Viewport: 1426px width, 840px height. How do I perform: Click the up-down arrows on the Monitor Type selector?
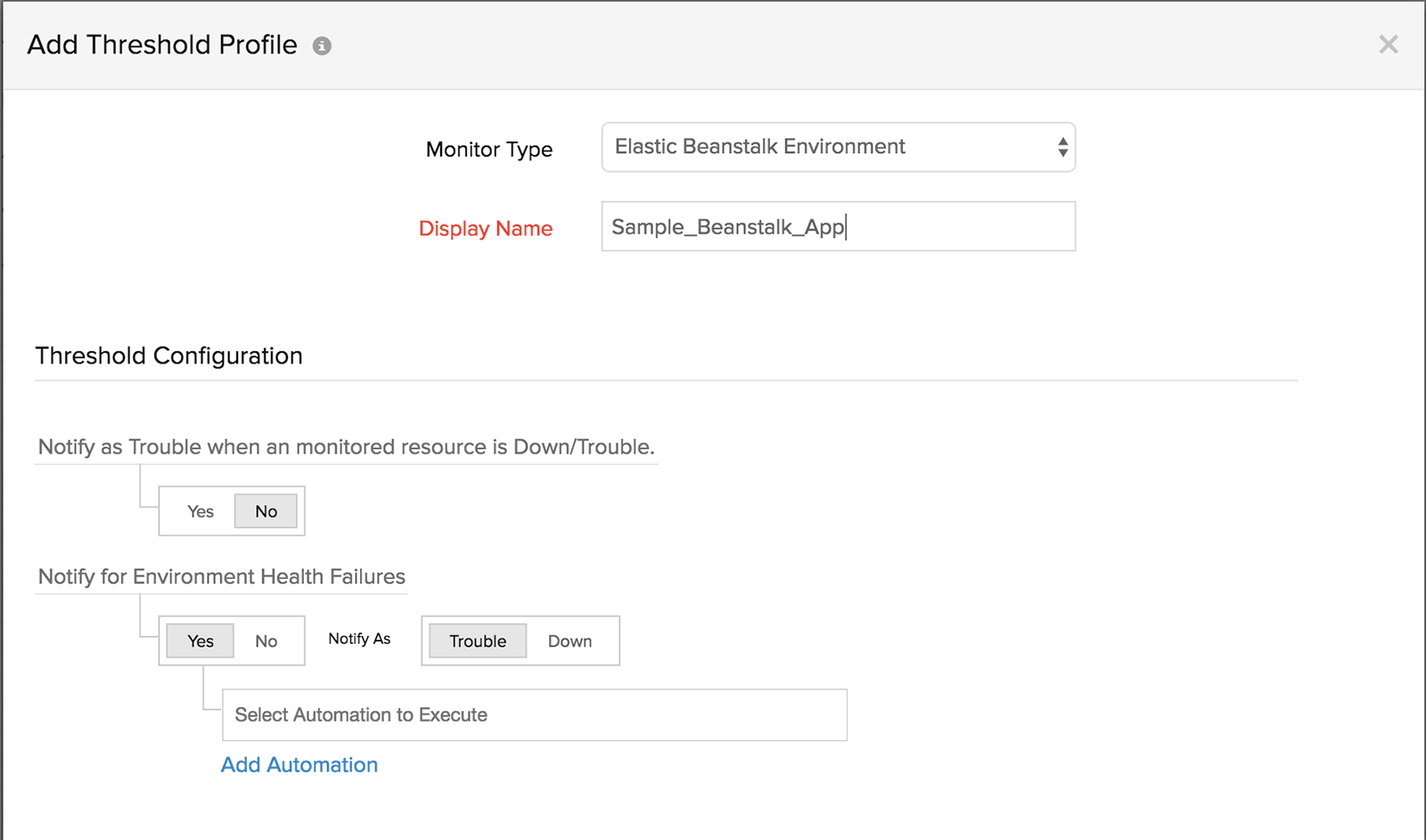pos(1062,147)
